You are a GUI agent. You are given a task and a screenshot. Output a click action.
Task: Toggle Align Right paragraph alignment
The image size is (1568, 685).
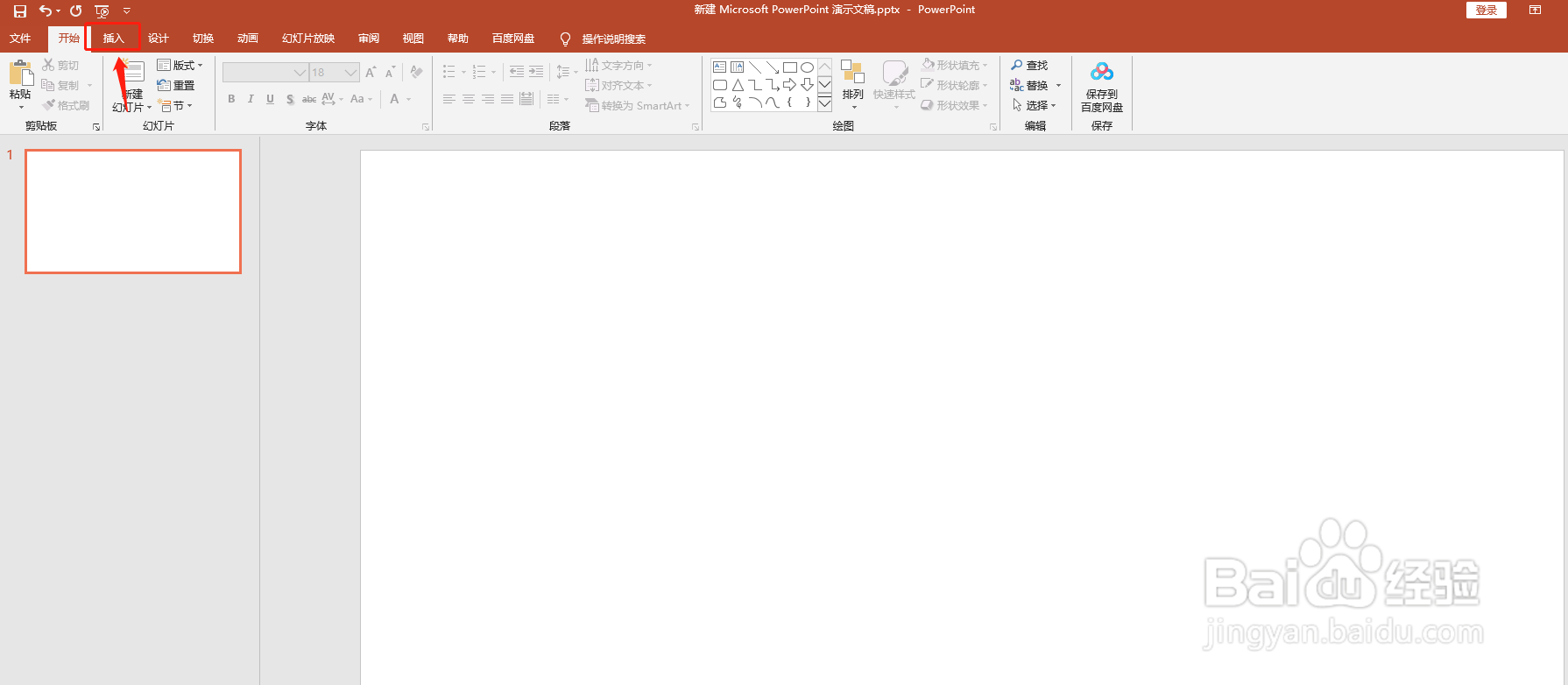point(488,99)
